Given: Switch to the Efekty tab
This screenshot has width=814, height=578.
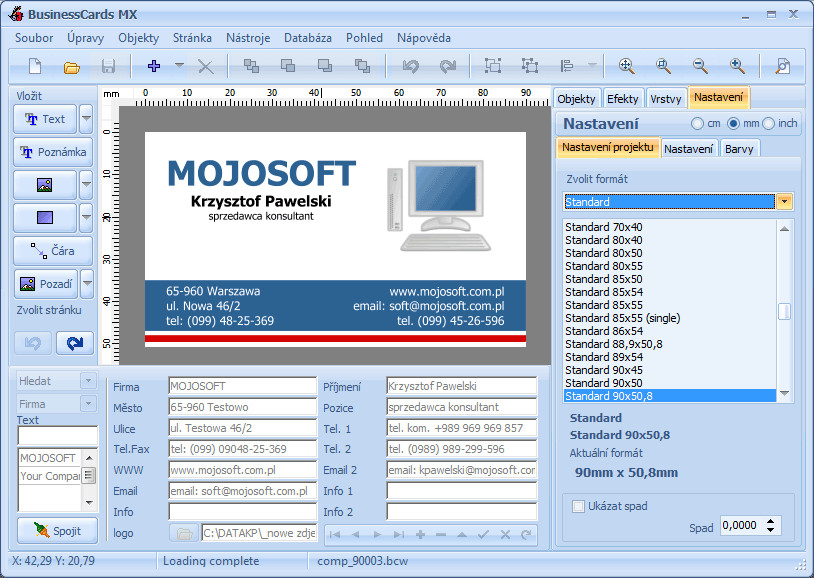Looking at the screenshot, I should [x=622, y=99].
